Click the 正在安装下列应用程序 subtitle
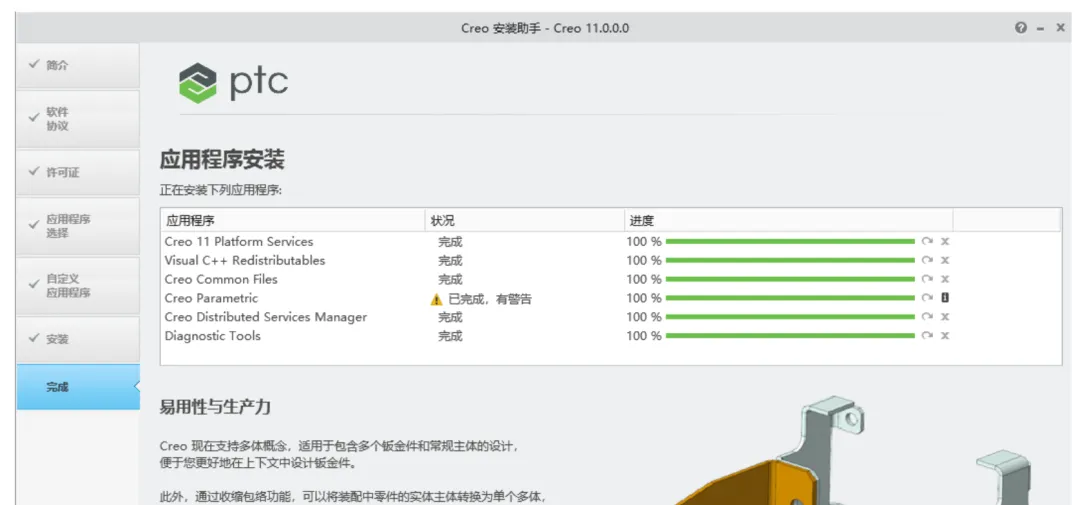Image resolution: width=1080 pixels, height=505 pixels. click(x=221, y=190)
